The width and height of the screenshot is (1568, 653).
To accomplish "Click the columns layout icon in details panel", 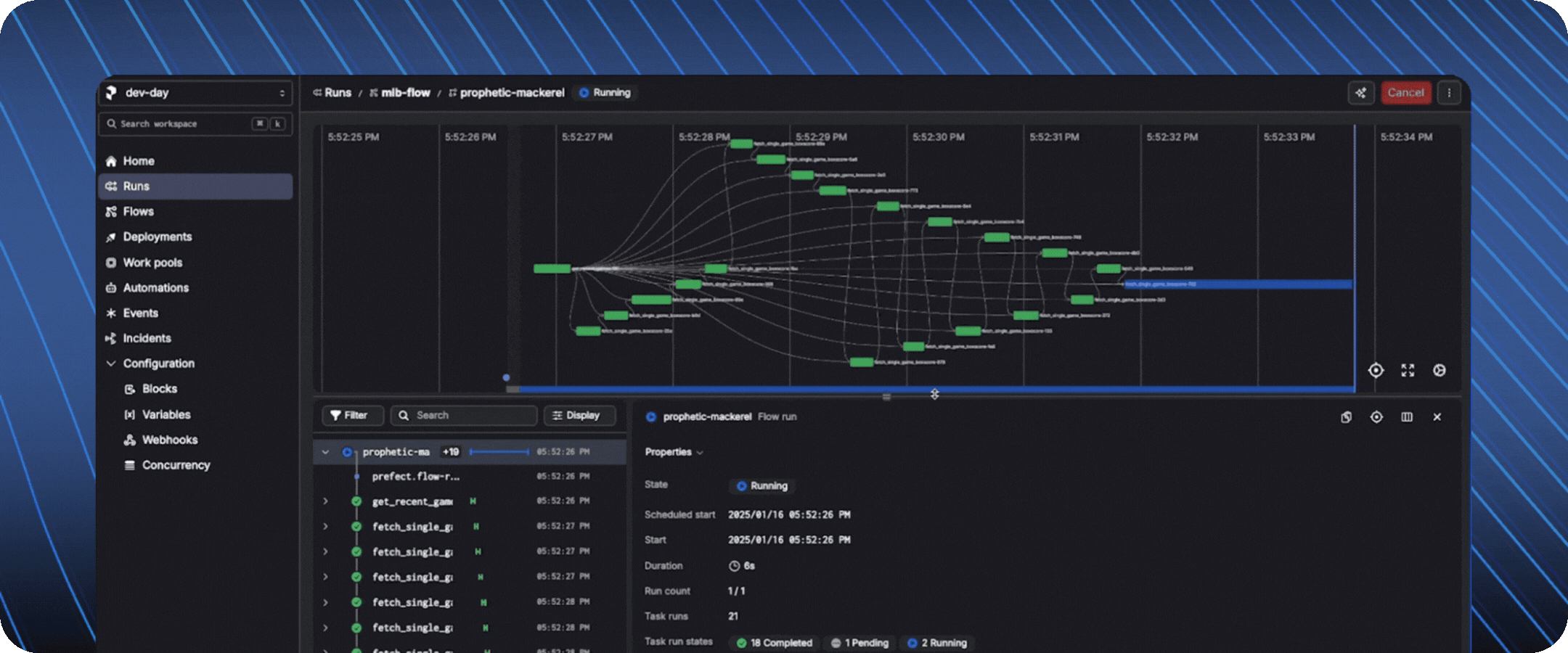I will click(x=1407, y=417).
